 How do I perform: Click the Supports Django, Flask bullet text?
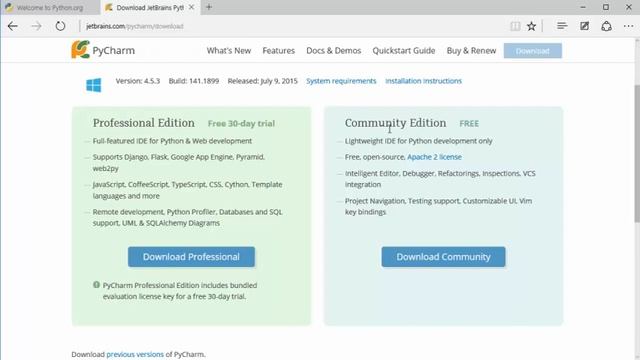(179, 162)
